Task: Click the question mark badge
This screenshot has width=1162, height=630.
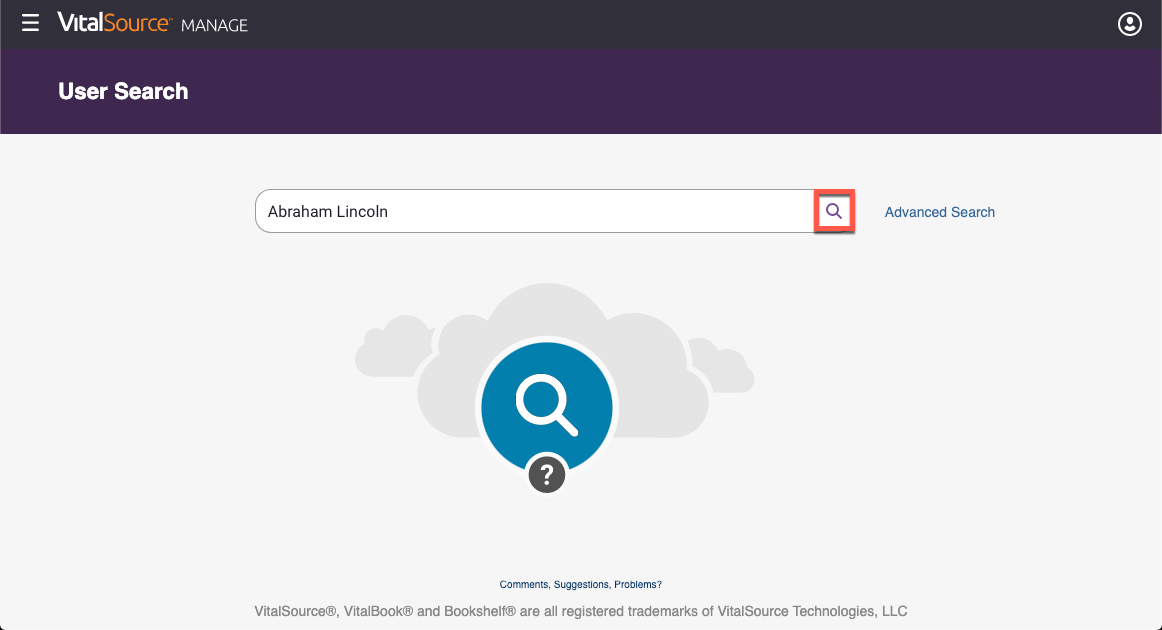Action: point(547,474)
